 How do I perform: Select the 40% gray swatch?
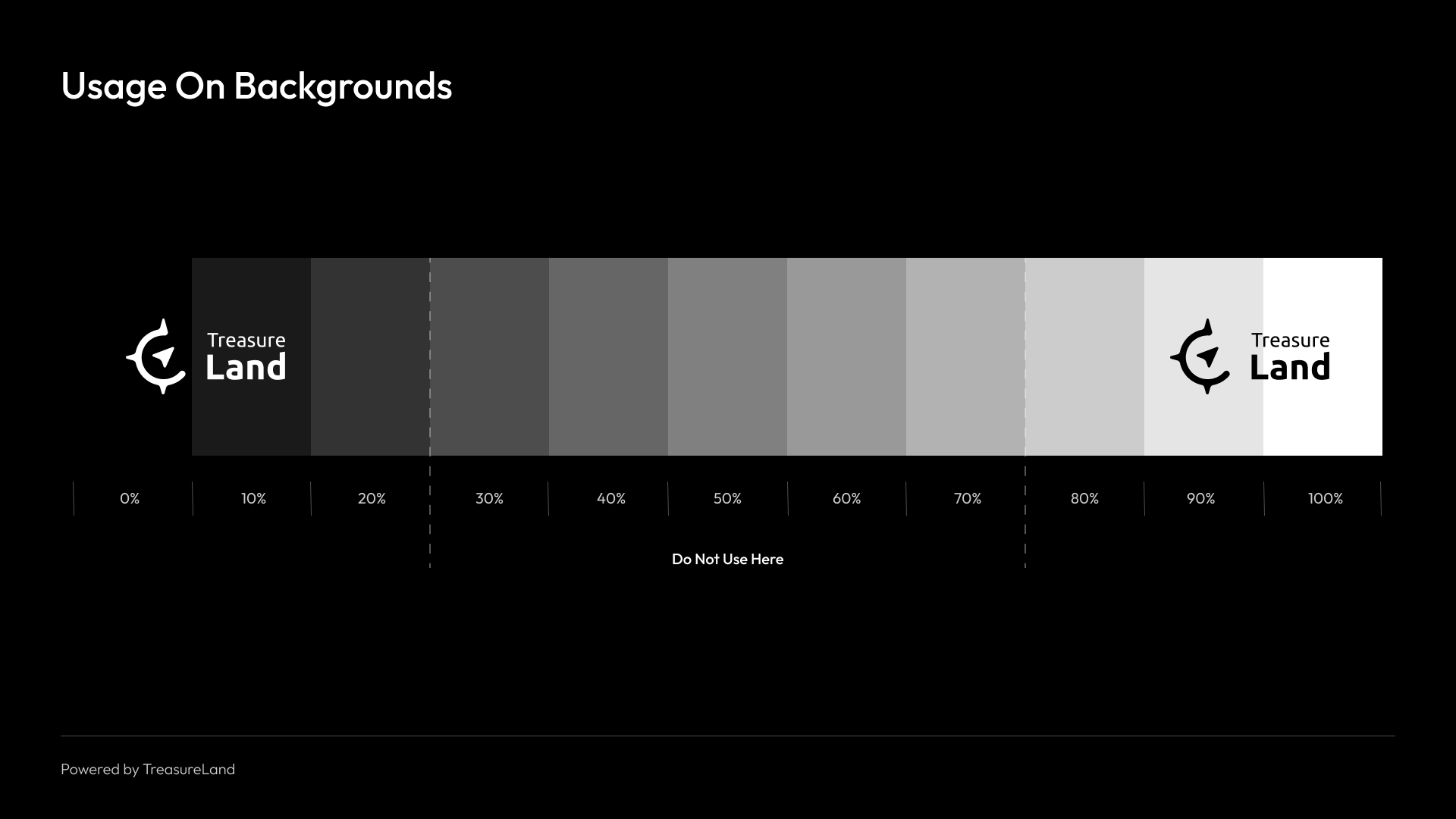608,356
